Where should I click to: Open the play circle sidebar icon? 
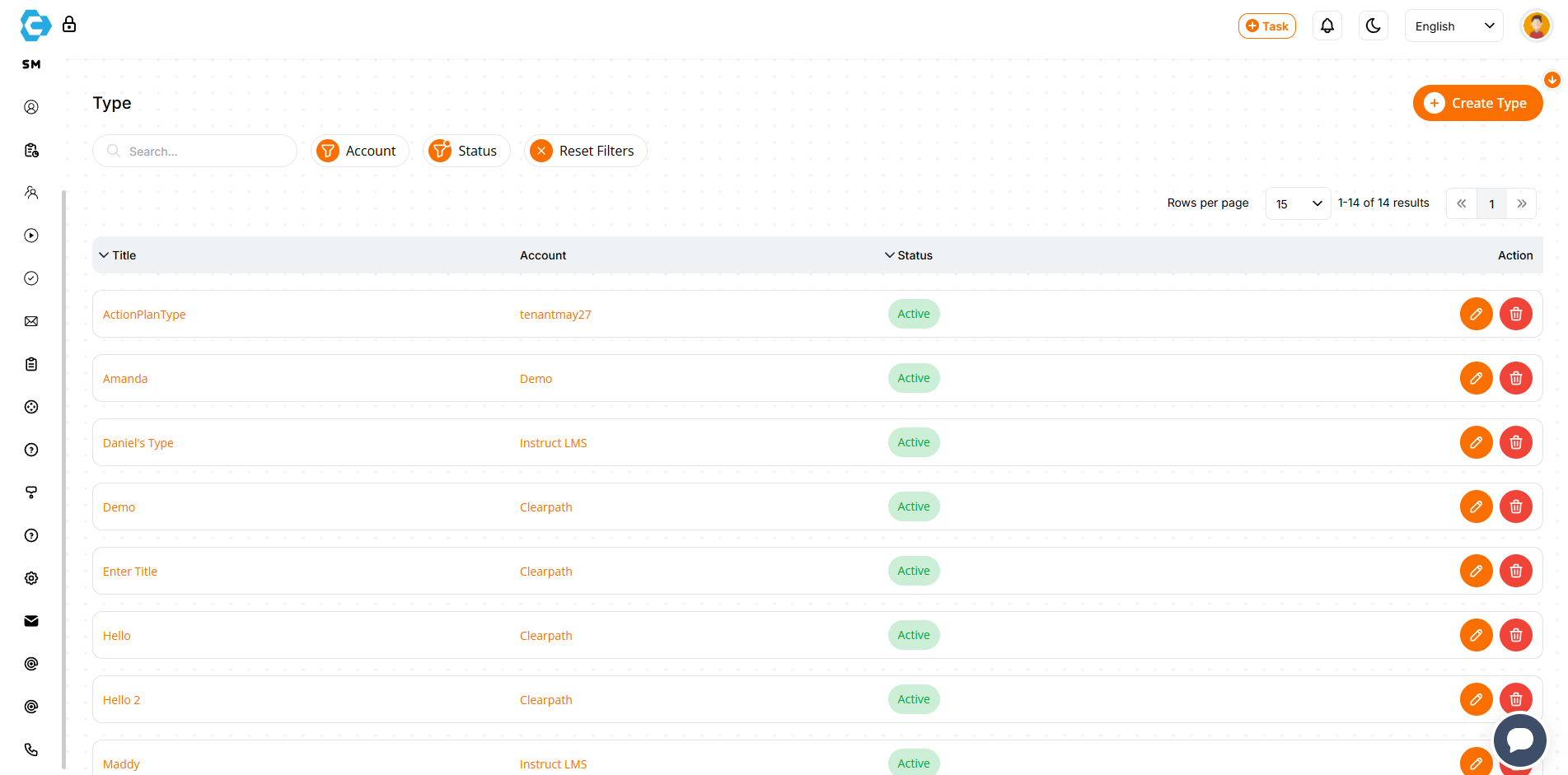(31, 236)
